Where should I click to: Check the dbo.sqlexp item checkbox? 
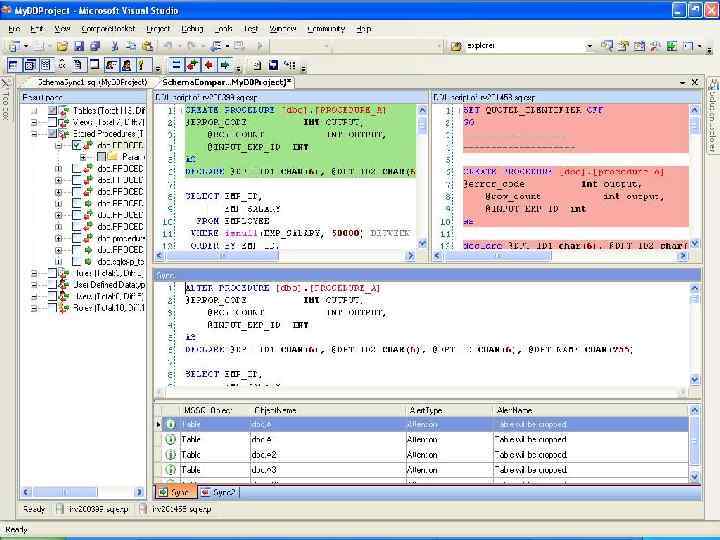(x=77, y=261)
